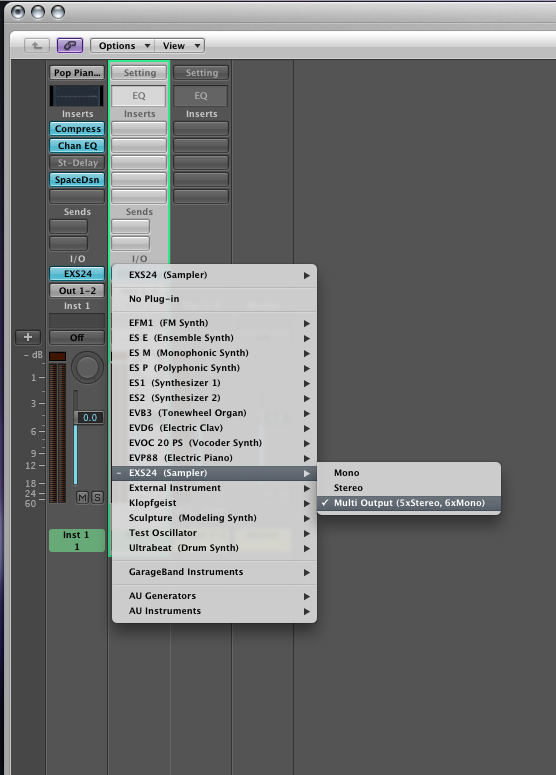Expand EVP88 (Electric Piano) entry
The width and height of the screenshot is (556, 775).
pos(214,458)
